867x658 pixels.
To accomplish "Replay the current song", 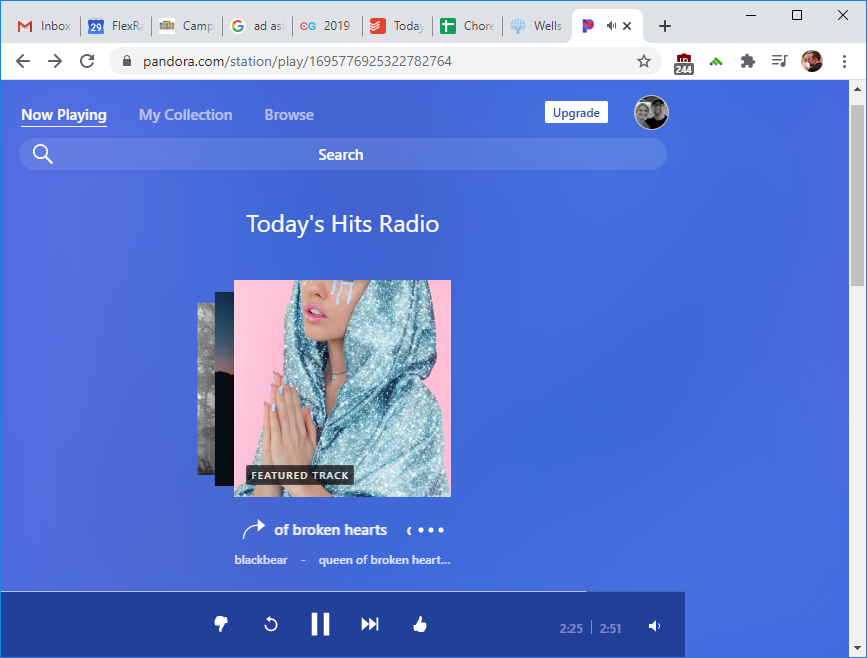I will (x=270, y=625).
